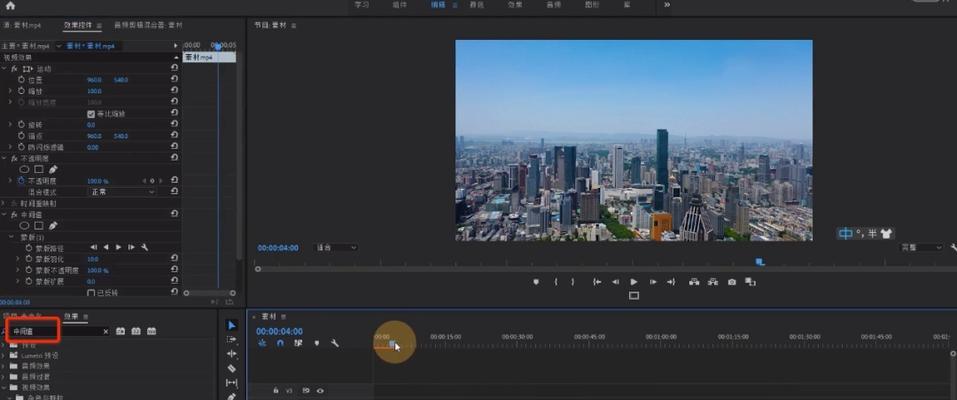Toggle linked selection in timeline
957x400 pixels.
pyautogui.click(x=298, y=343)
